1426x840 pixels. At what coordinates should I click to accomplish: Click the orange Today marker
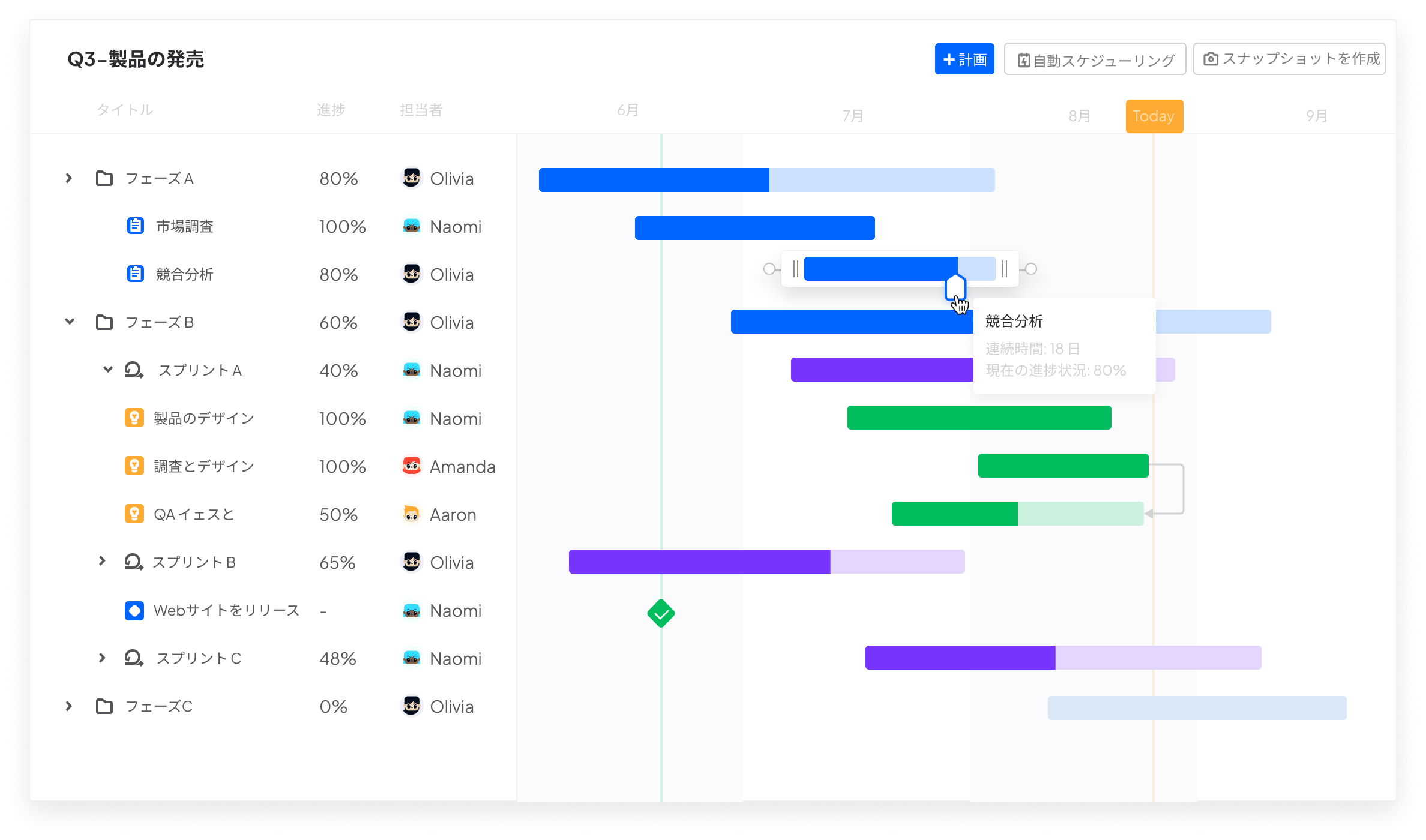pyautogui.click(x=1154, y=116)
